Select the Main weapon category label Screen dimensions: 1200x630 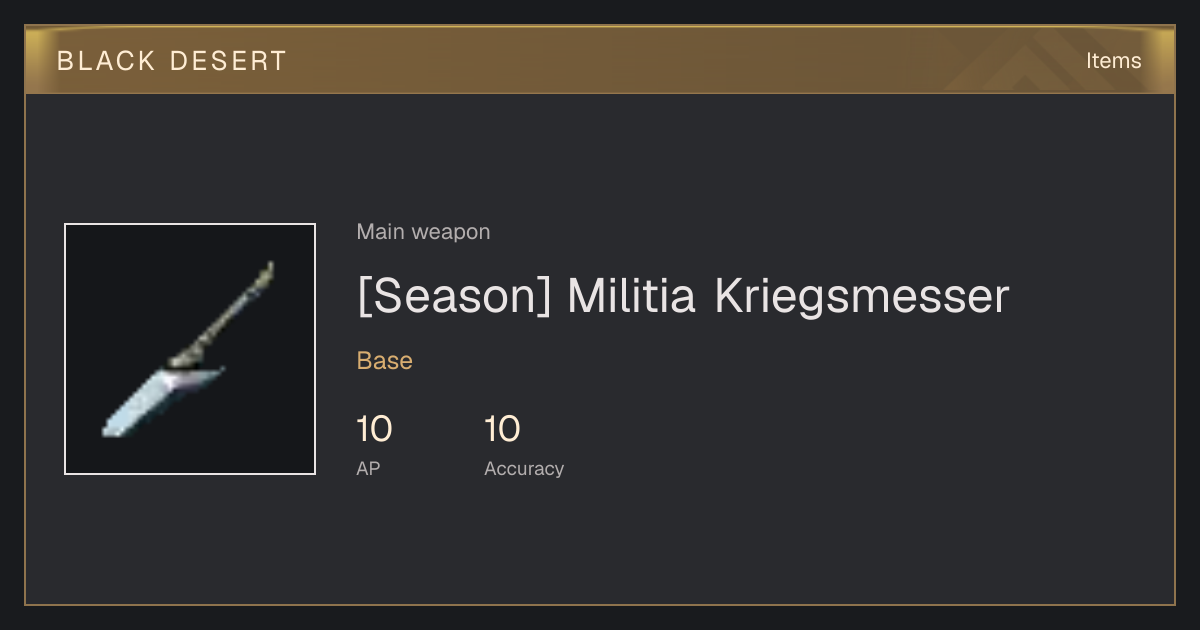pyautogui.click(x=423, y=232)
